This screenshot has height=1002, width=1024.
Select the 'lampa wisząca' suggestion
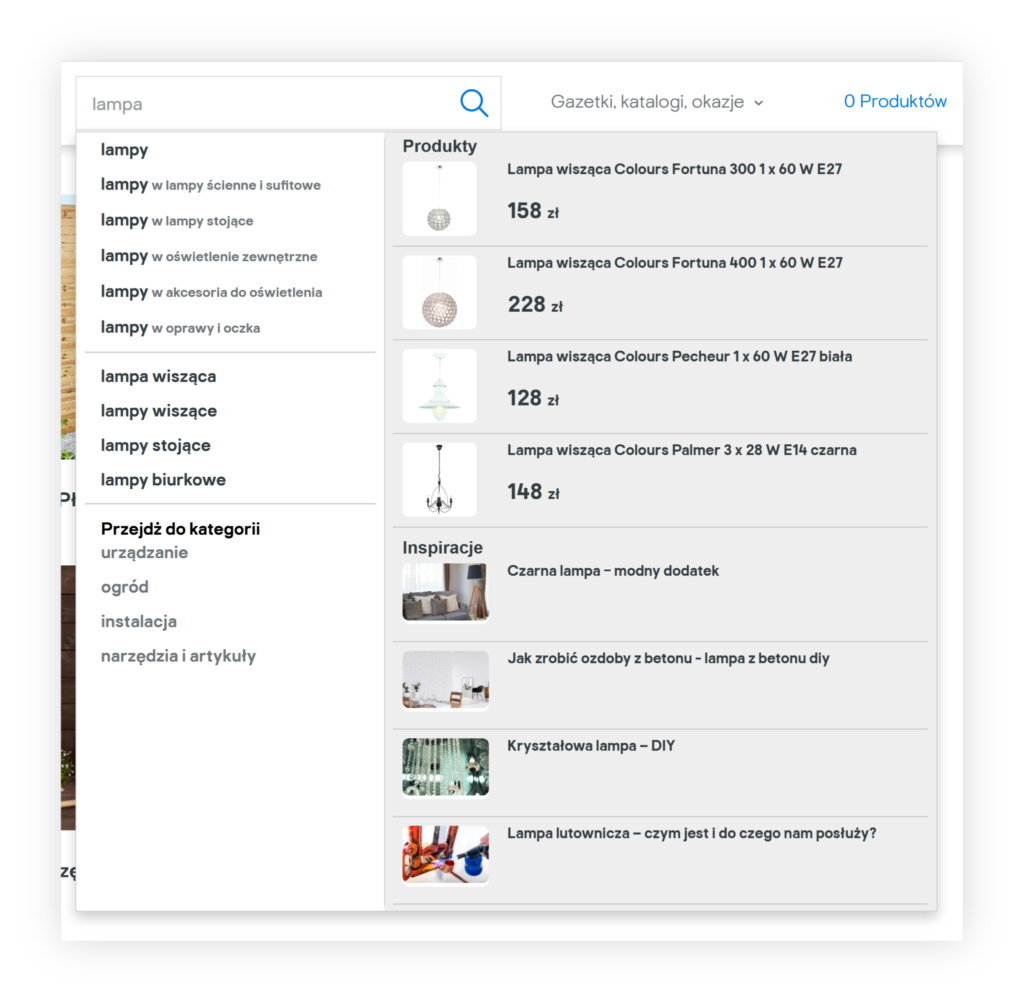coord(158,377)
